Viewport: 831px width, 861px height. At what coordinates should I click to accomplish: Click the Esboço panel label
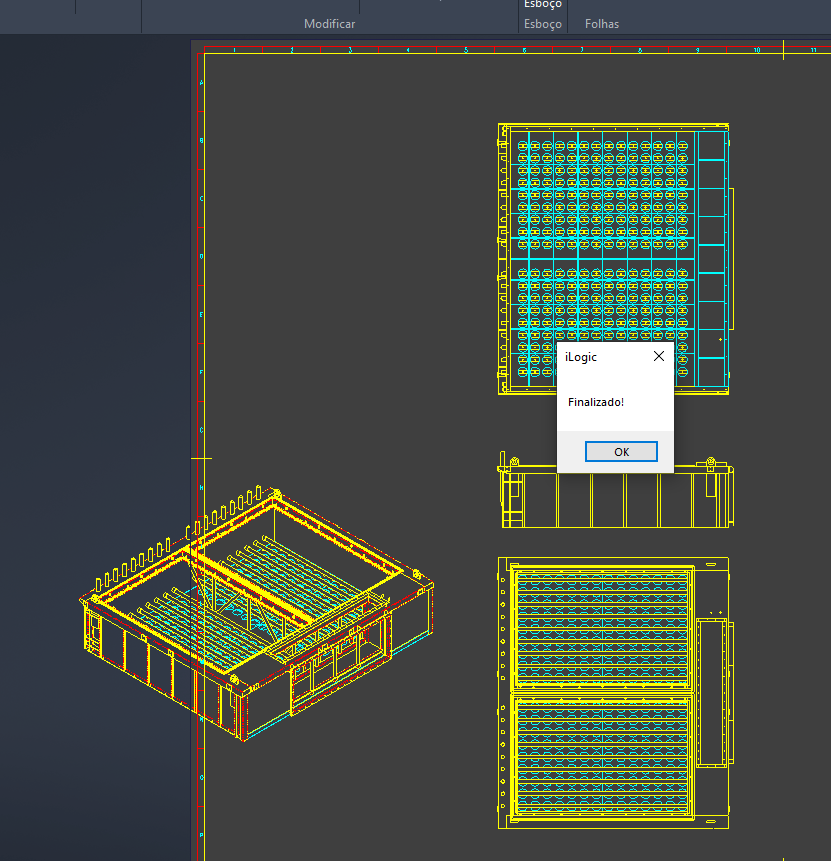click(543, 24)
